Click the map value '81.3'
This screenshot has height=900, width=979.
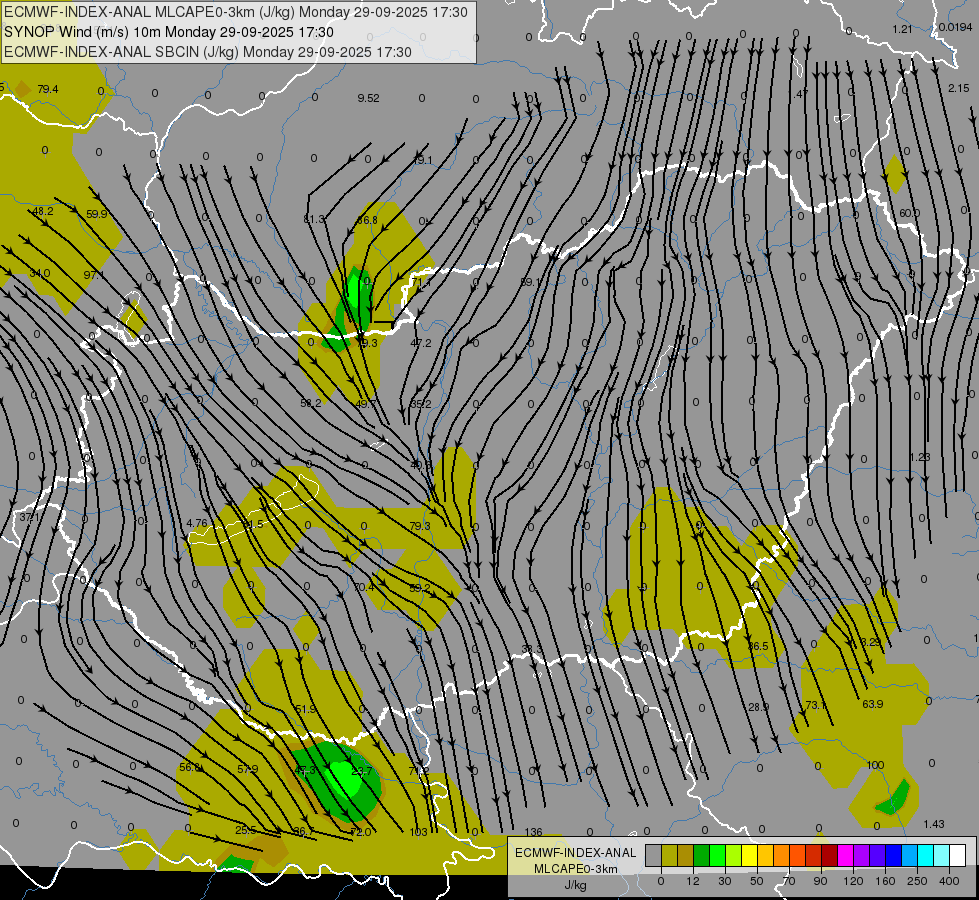click(314, 219)
